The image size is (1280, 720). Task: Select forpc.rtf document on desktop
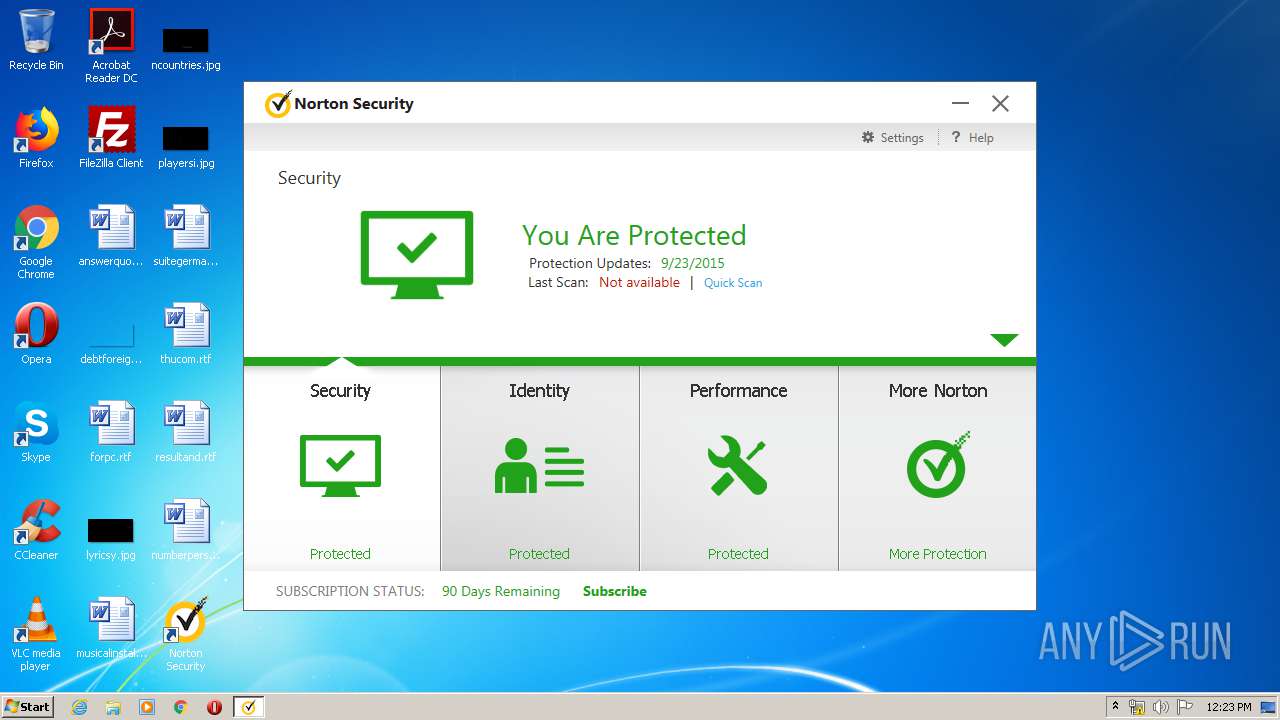[111, 433]
